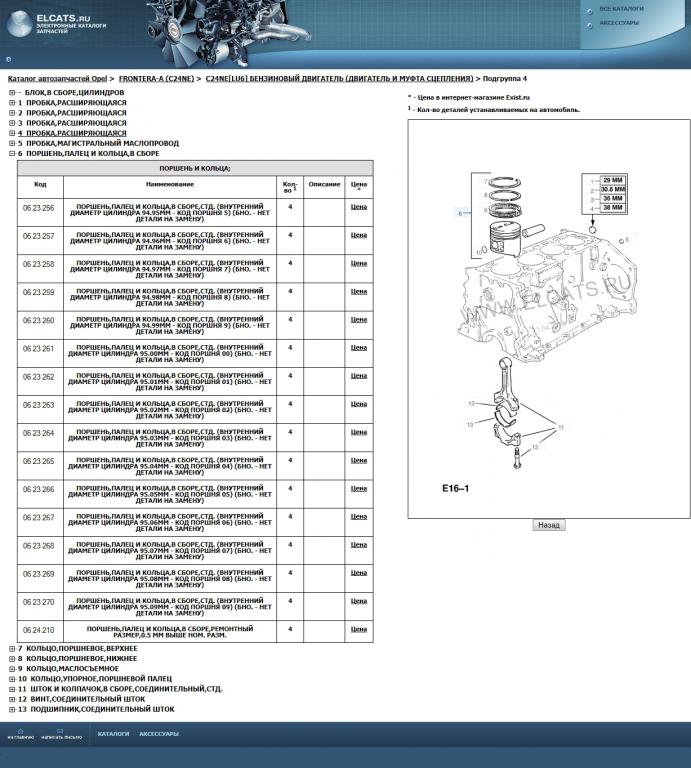Click part code 06 23 256 cell
The width and height of the screenshot is (691, 768).
(x=40, y=212)
